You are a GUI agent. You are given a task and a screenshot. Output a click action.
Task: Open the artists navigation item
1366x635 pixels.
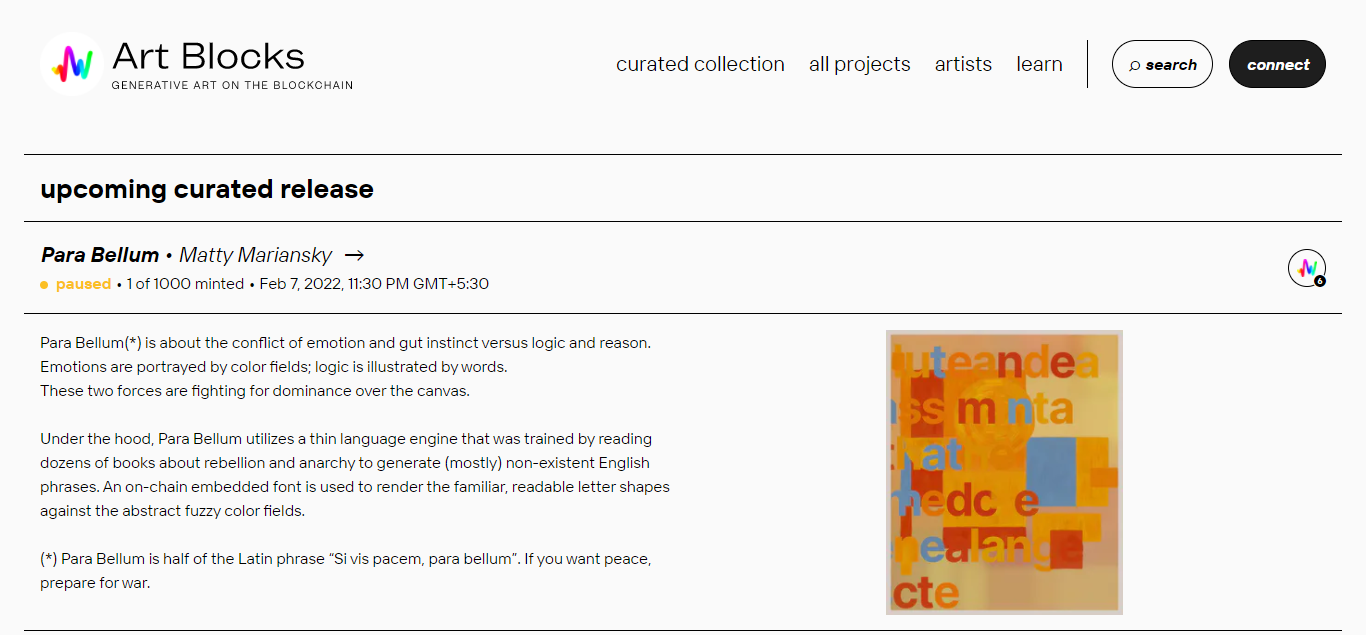point(963,64)
